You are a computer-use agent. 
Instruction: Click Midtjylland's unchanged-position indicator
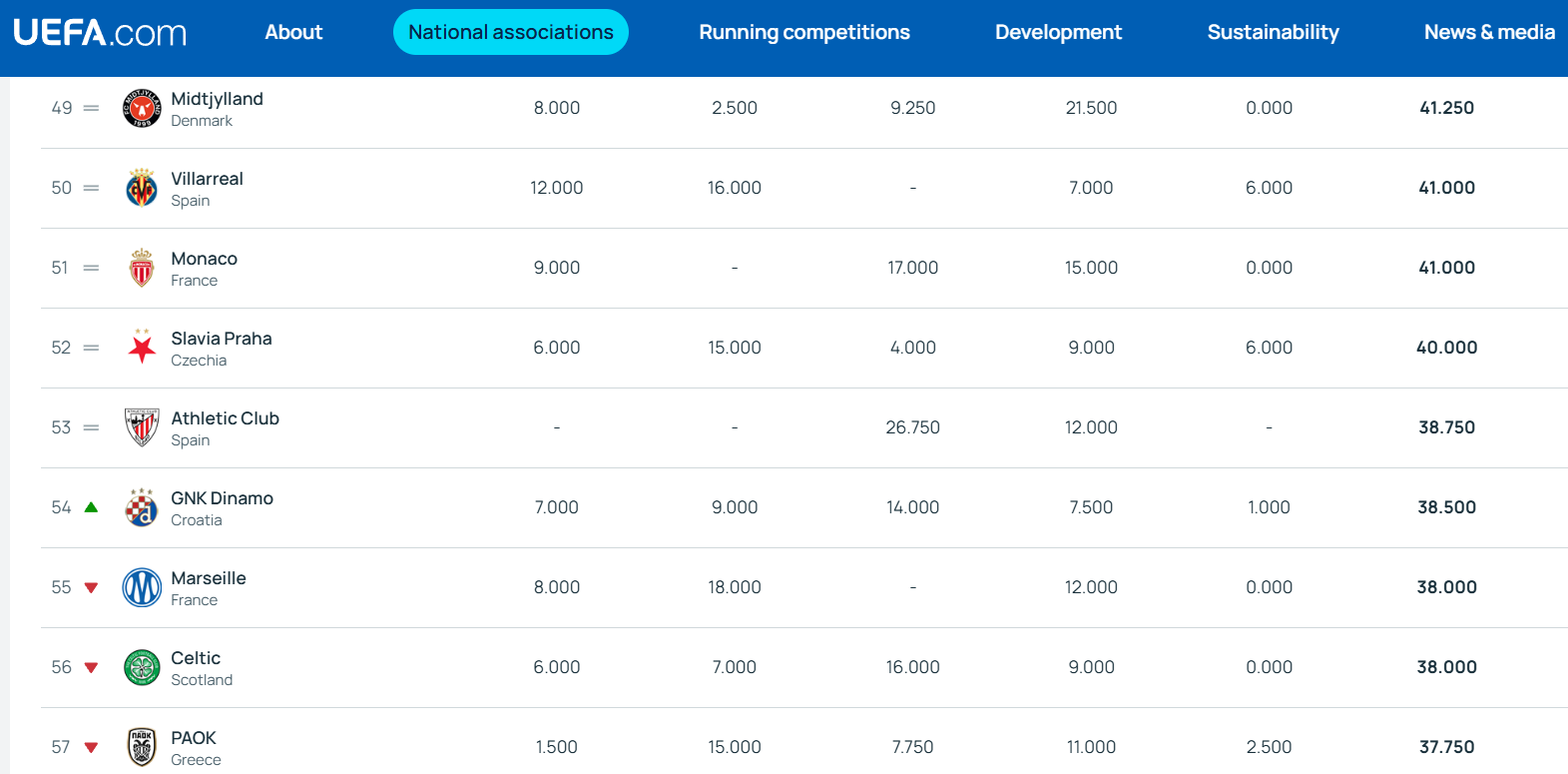[91, 108]
